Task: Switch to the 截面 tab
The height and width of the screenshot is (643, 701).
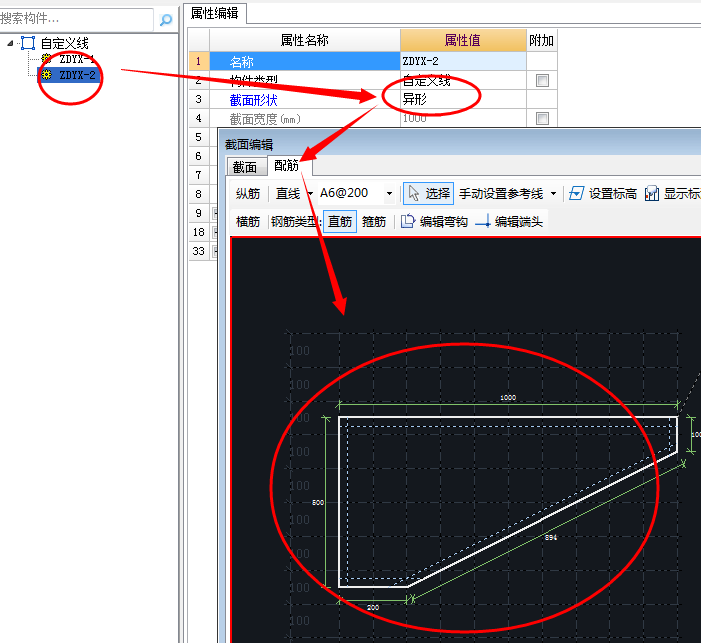Action: [x=245, y=167]
